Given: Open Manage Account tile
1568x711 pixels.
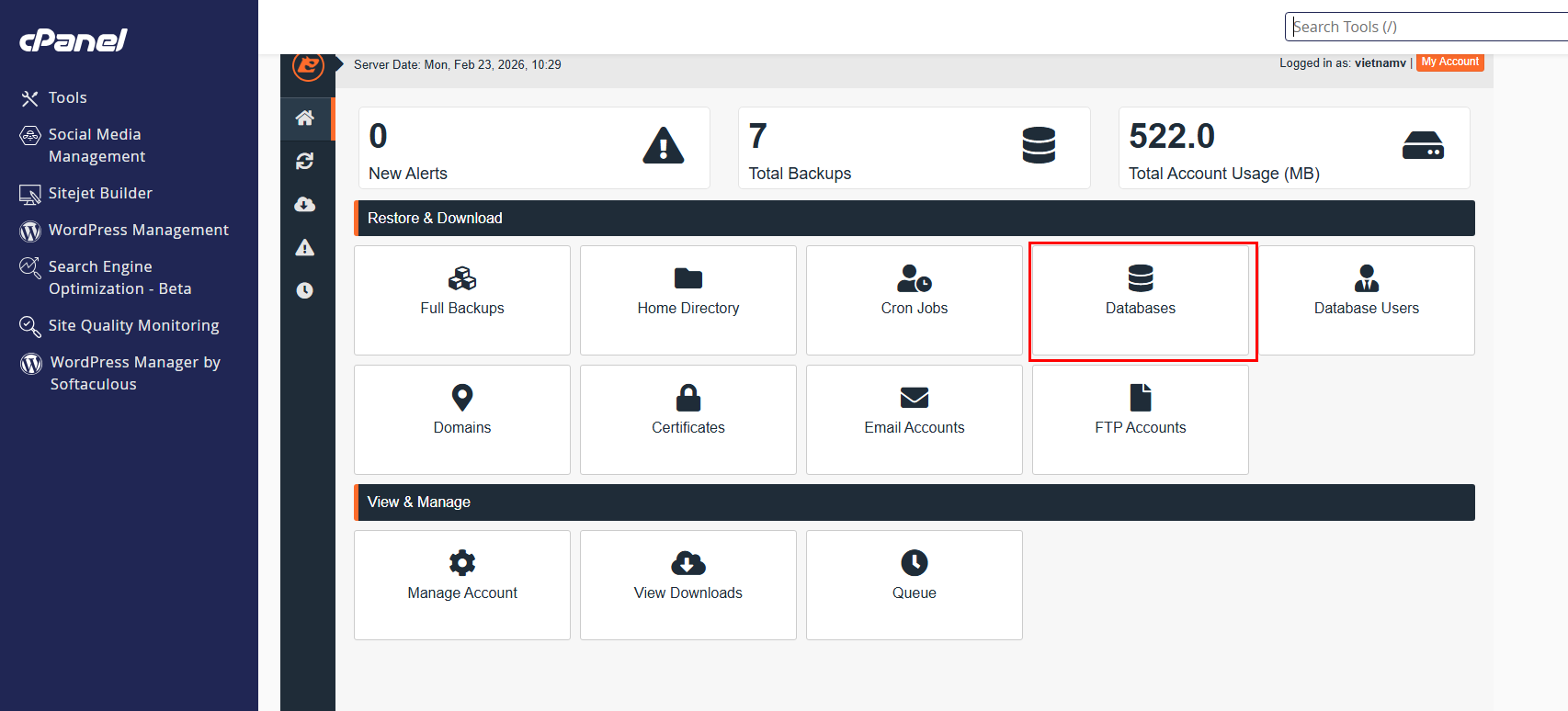Looking at the screenshot, I should (462, 585).
